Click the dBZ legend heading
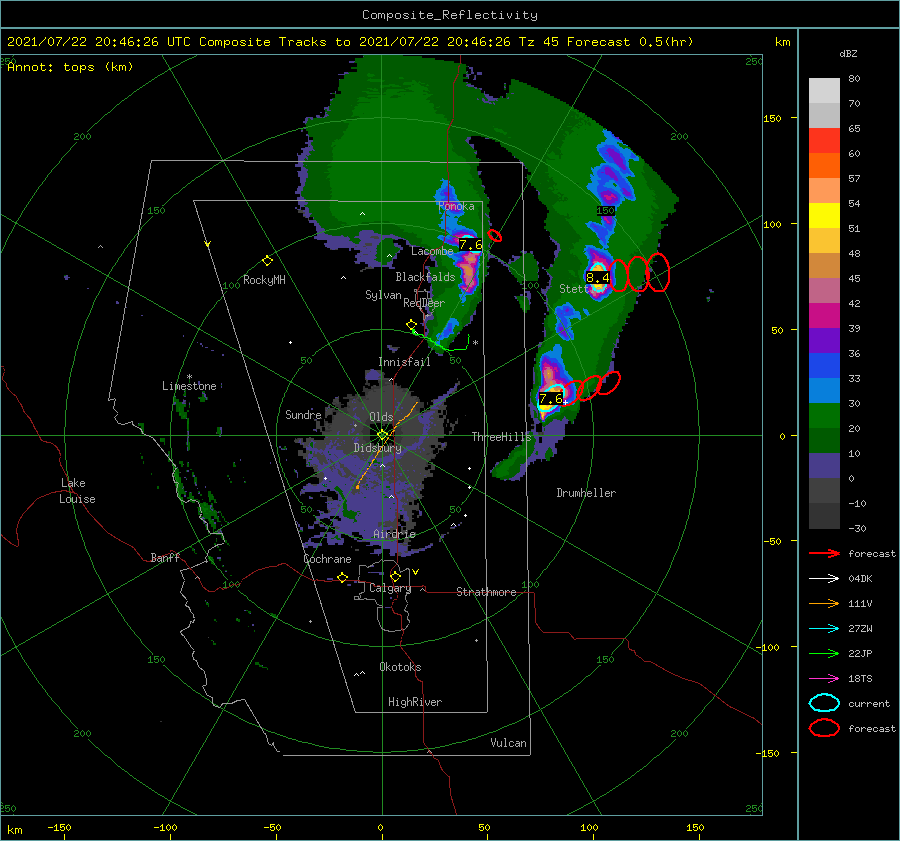Screen dimensions: 900x841 pyautogui.click(x=848, y=53)
